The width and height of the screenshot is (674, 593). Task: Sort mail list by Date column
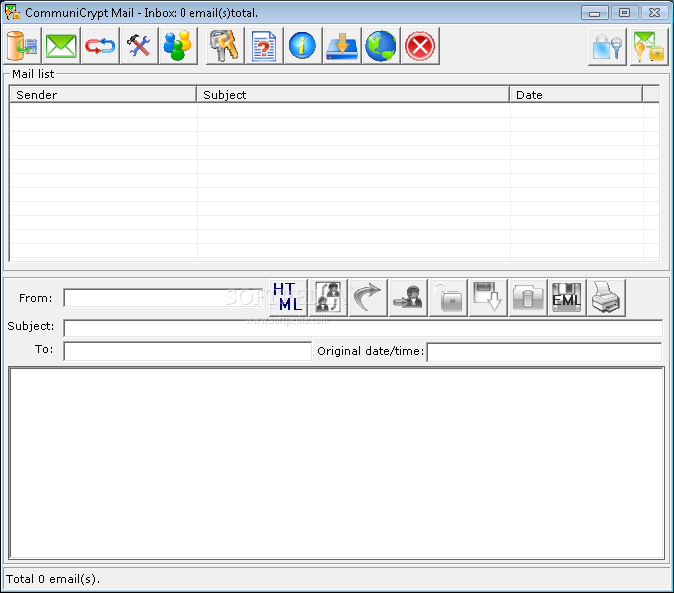point(576,95)
